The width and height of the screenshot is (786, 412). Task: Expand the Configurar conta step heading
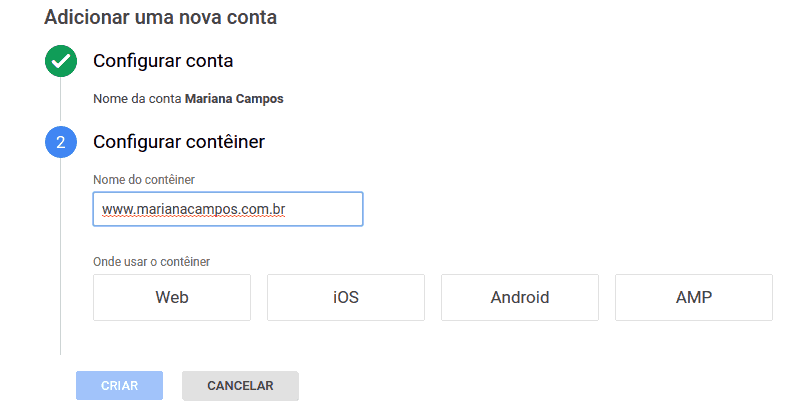(163, 61)
